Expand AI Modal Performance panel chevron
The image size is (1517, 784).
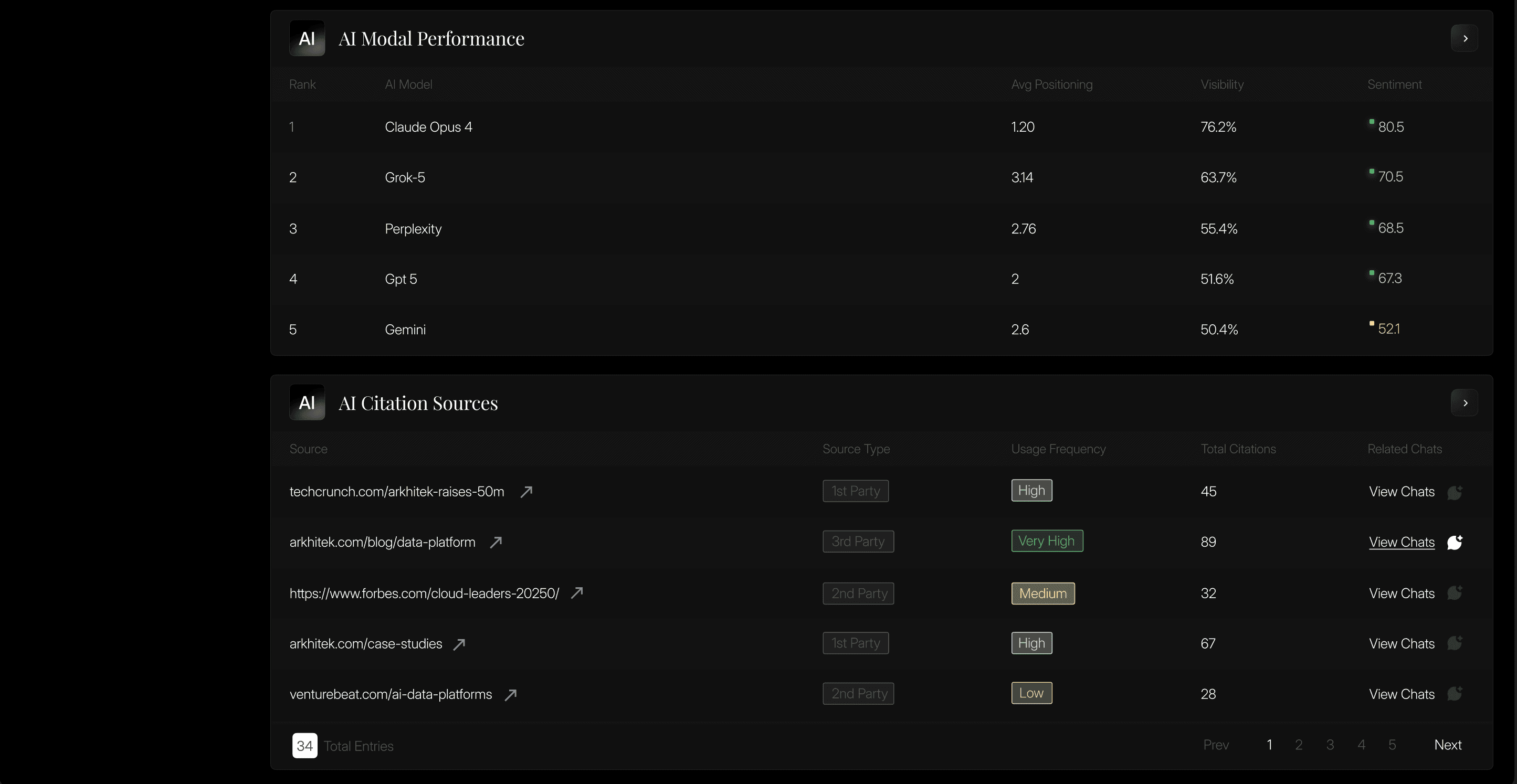pyautogui.click(x=1465, y=39)
